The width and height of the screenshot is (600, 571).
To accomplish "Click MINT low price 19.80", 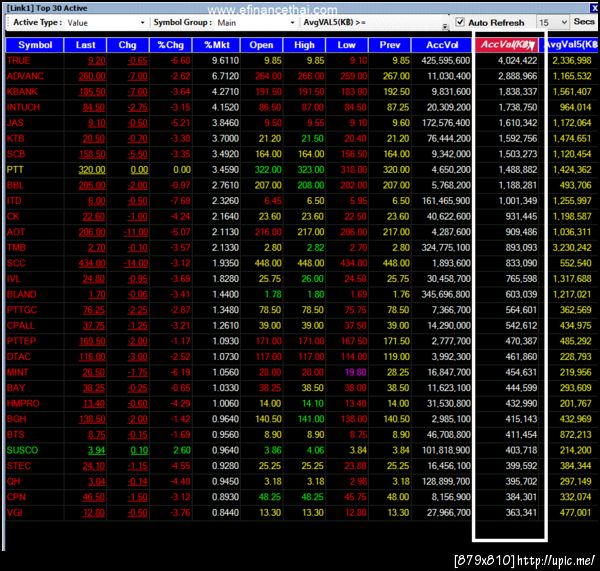I will 355,372.
